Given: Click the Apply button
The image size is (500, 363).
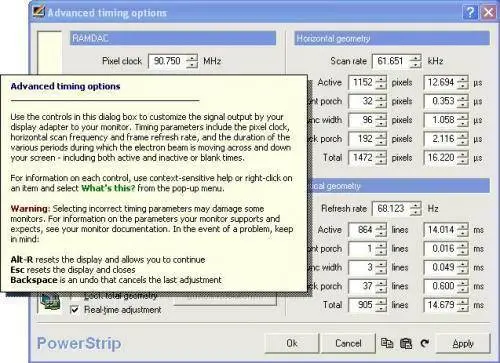Looking at the screenshot, I should point(463,343).
